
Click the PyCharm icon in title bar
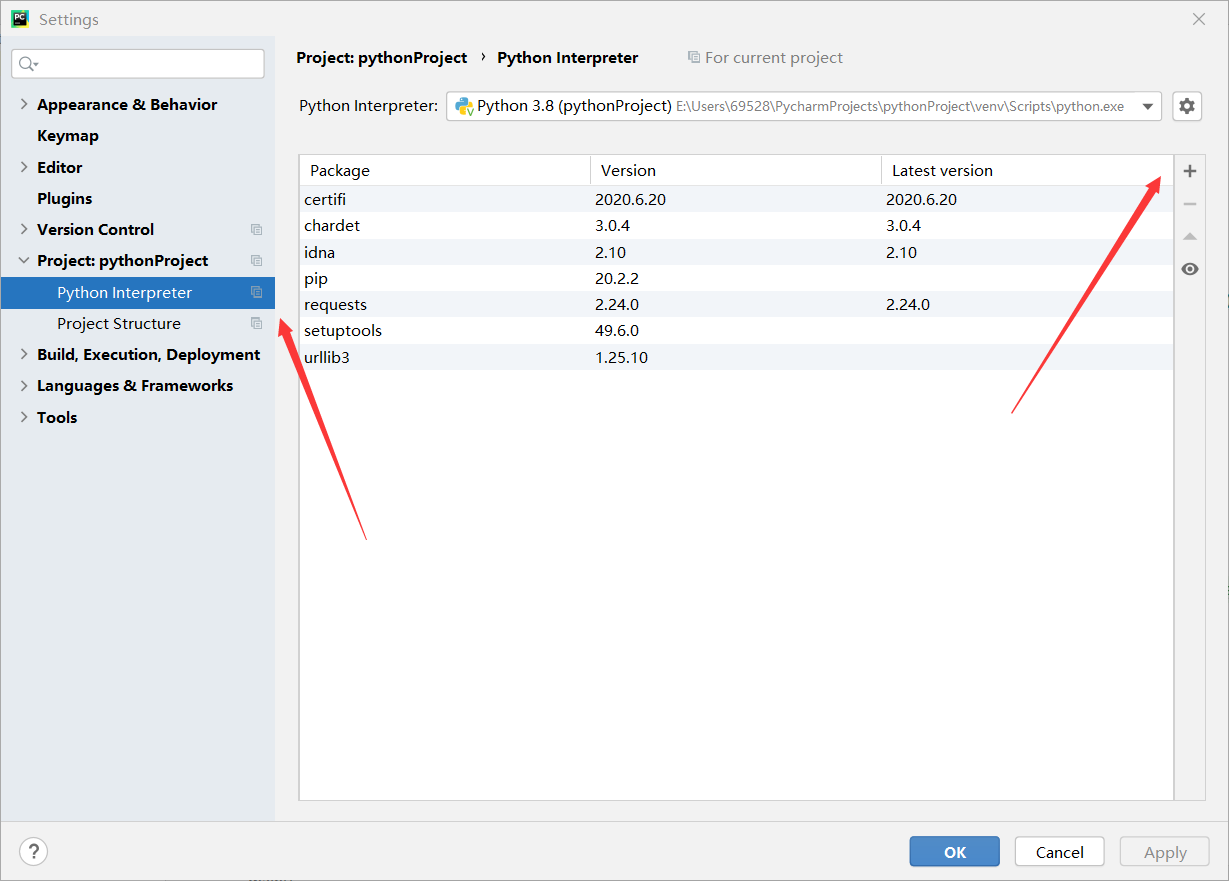coord(20,19)
